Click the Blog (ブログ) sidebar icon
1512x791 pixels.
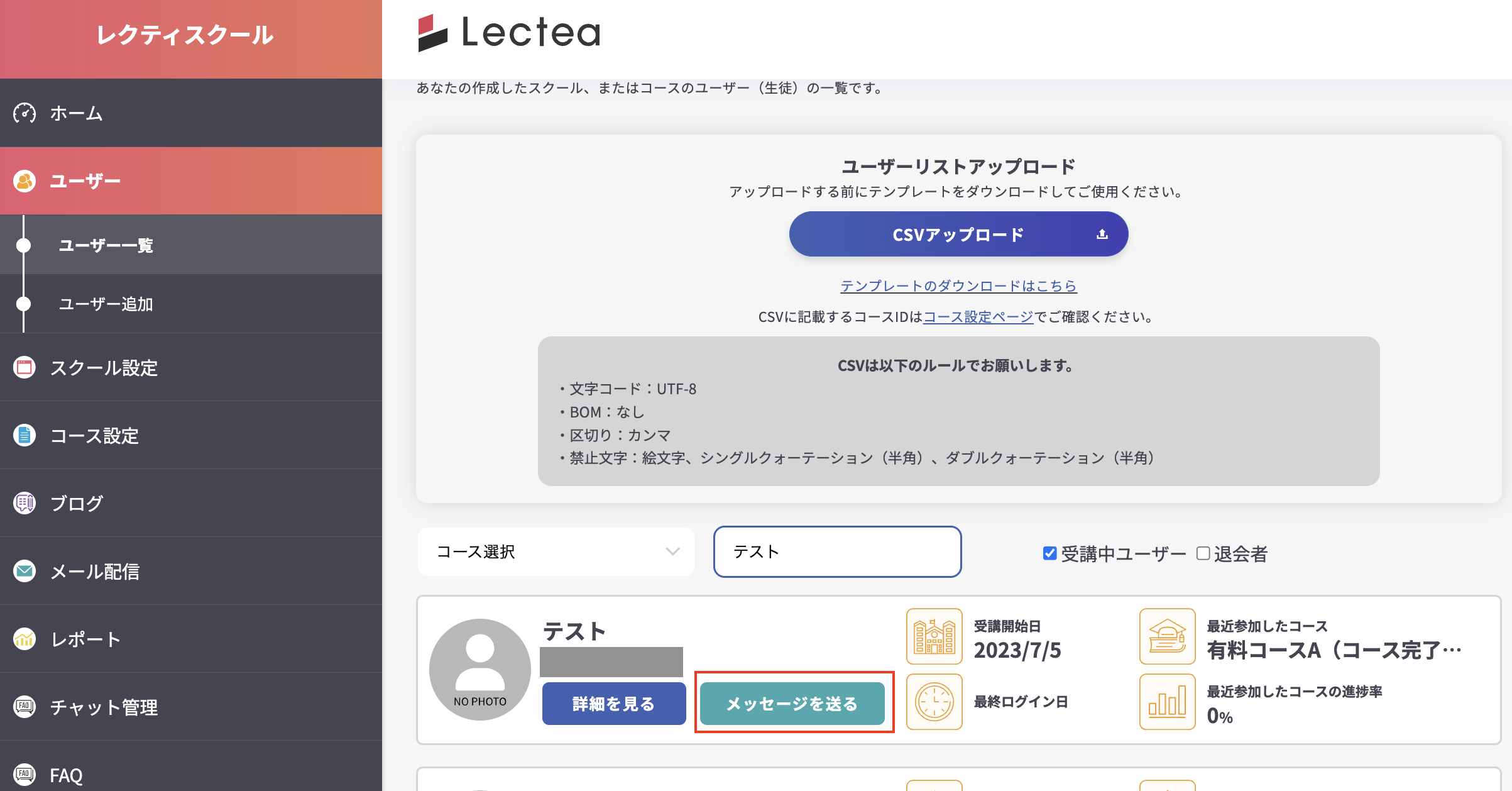click(x=25, y=503)
